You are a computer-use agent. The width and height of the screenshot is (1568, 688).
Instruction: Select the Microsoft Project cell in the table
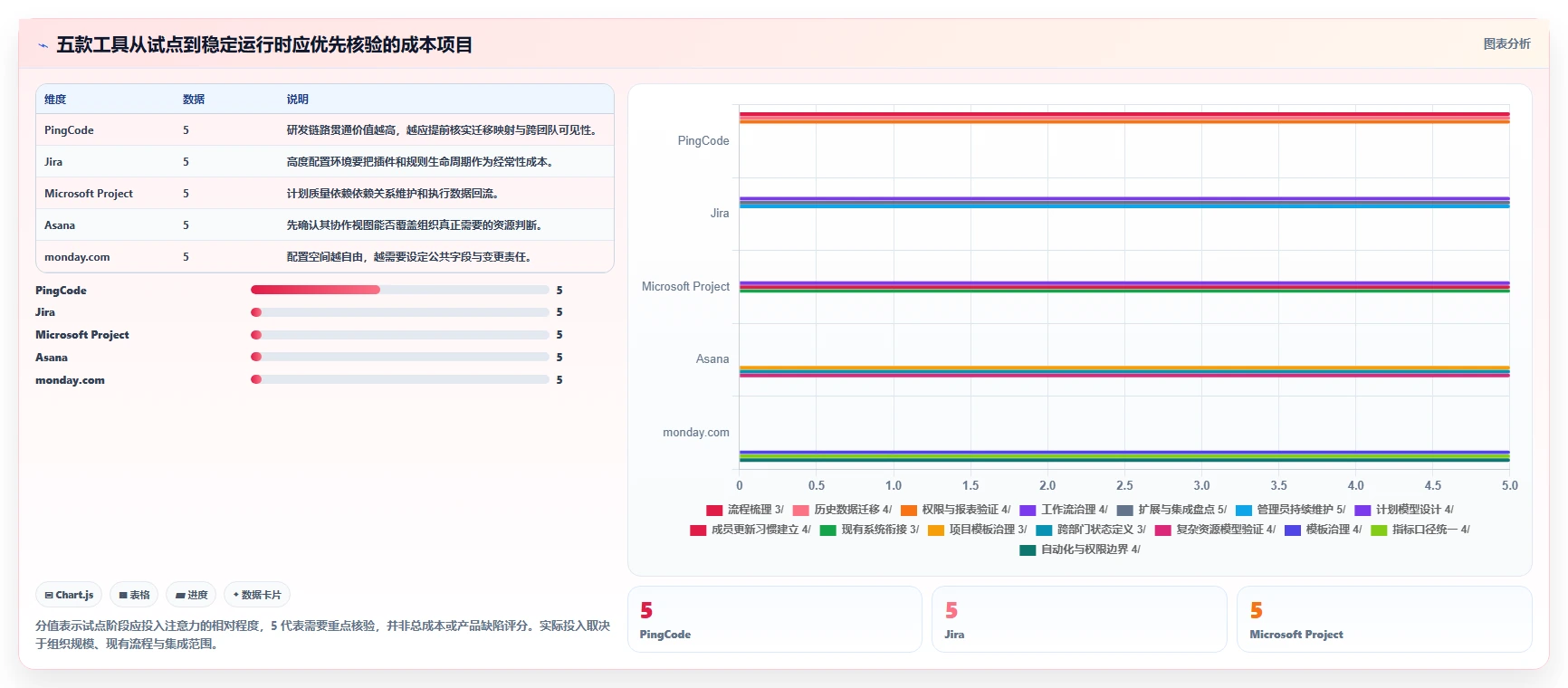click(89, 194)
